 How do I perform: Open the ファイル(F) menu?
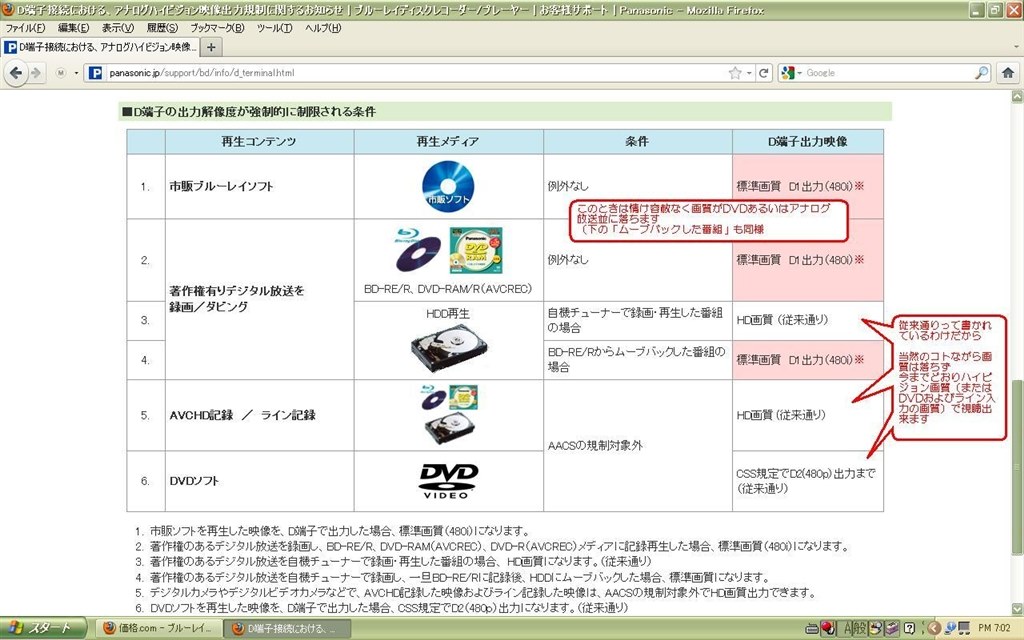coord(25,28)
